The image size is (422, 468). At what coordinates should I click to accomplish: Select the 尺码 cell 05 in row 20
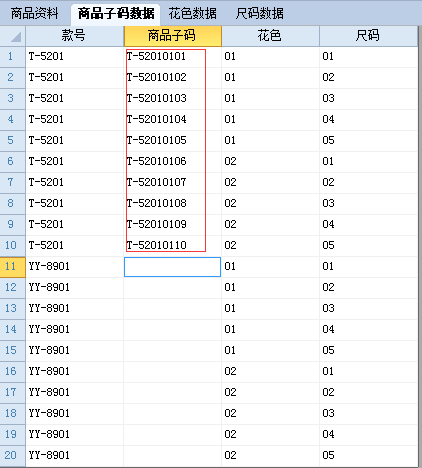pyautogui.click(x=368, y=456)
